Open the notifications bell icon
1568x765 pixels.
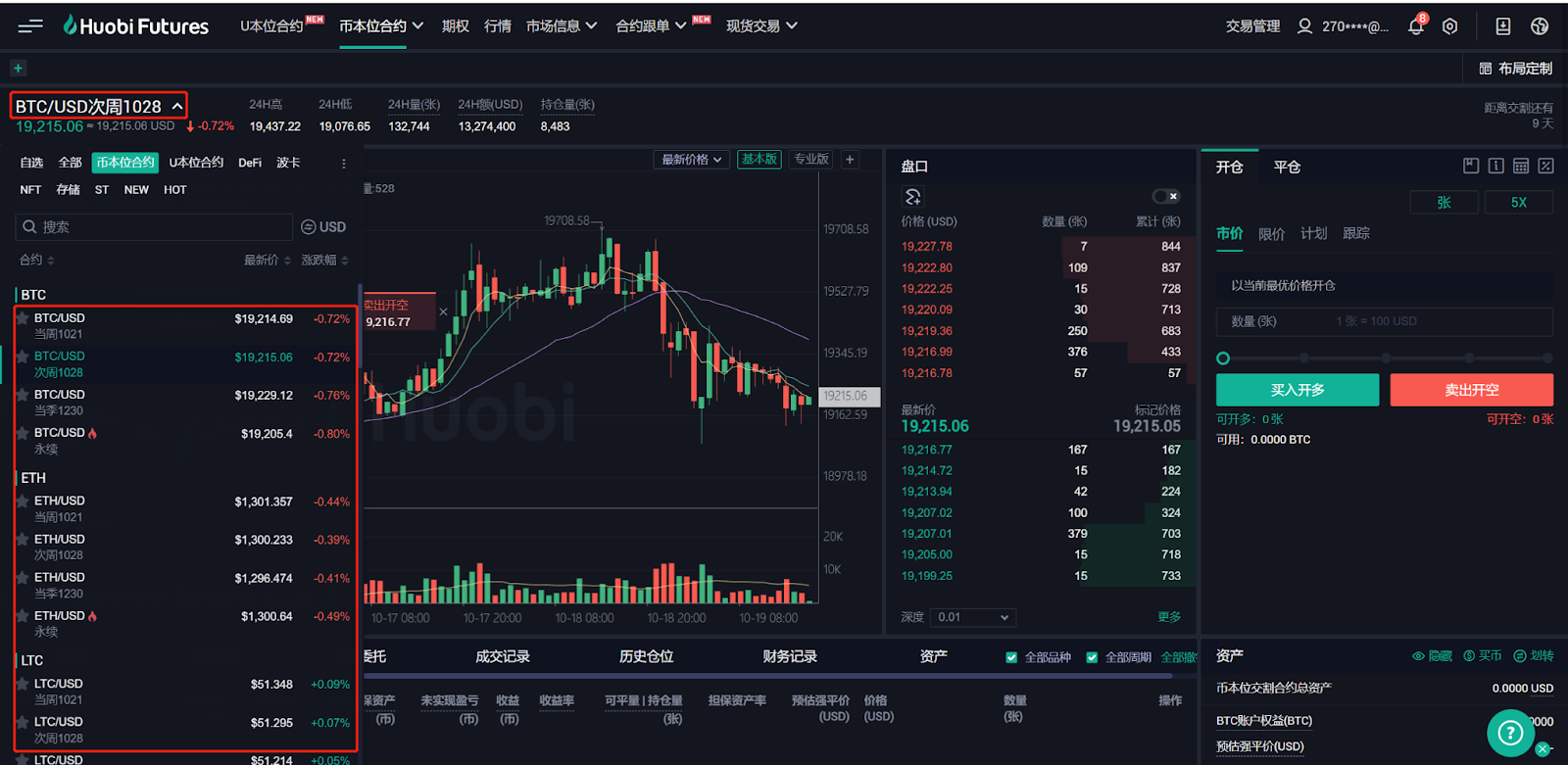pos(1416,26)
